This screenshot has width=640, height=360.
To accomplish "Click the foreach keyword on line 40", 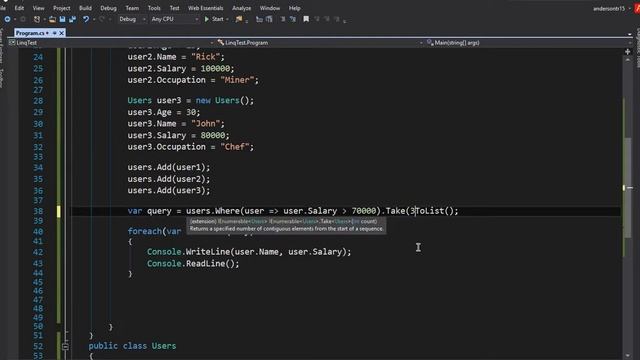I will pos(144,231).
